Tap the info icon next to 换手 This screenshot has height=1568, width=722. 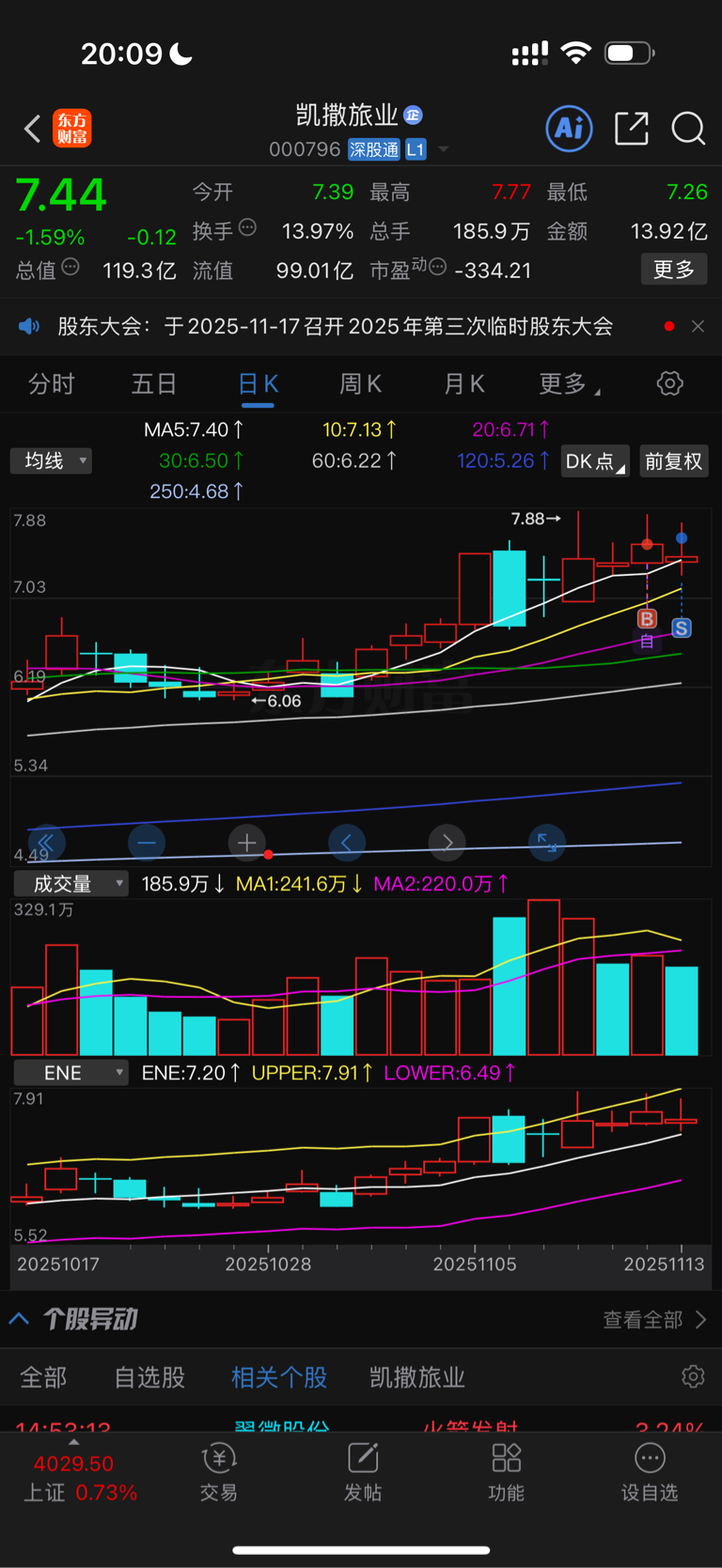247,227
